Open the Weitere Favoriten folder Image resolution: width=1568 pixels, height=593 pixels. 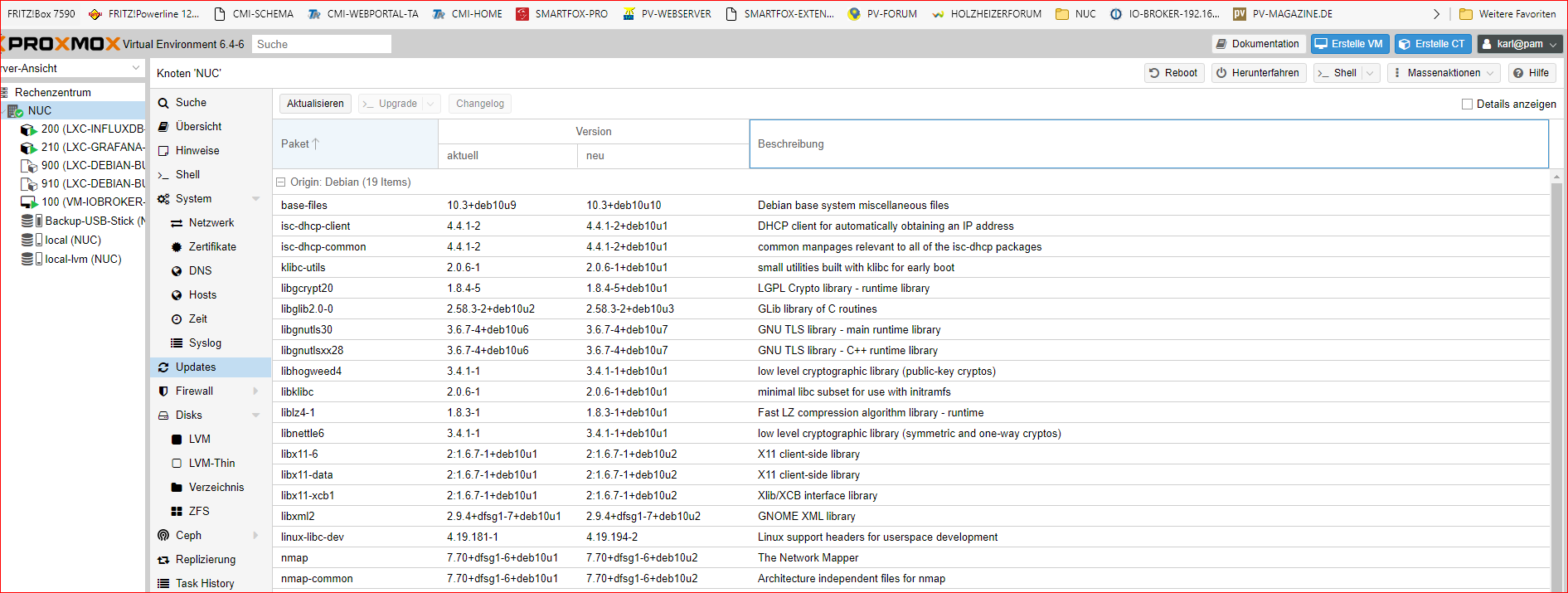1507,14
